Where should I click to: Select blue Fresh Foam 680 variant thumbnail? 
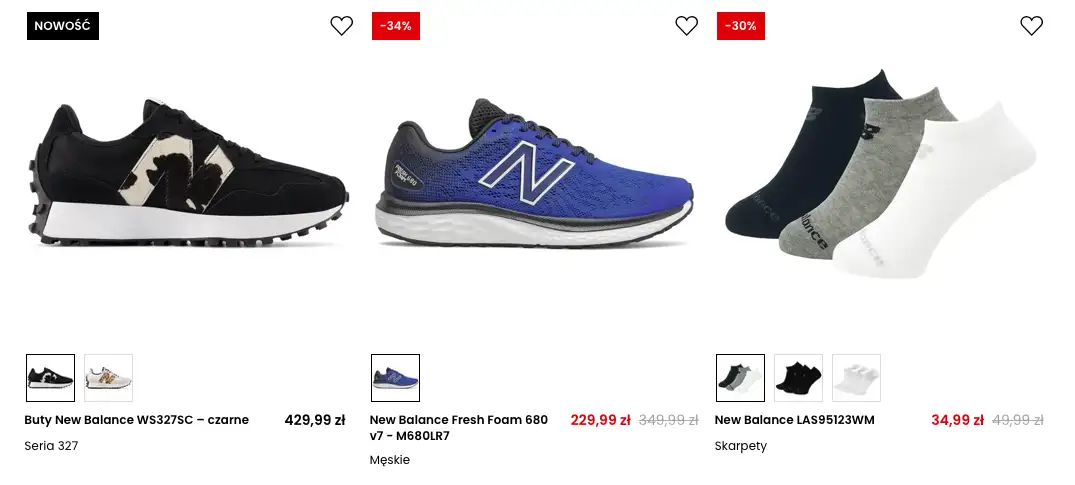point(395,378)
